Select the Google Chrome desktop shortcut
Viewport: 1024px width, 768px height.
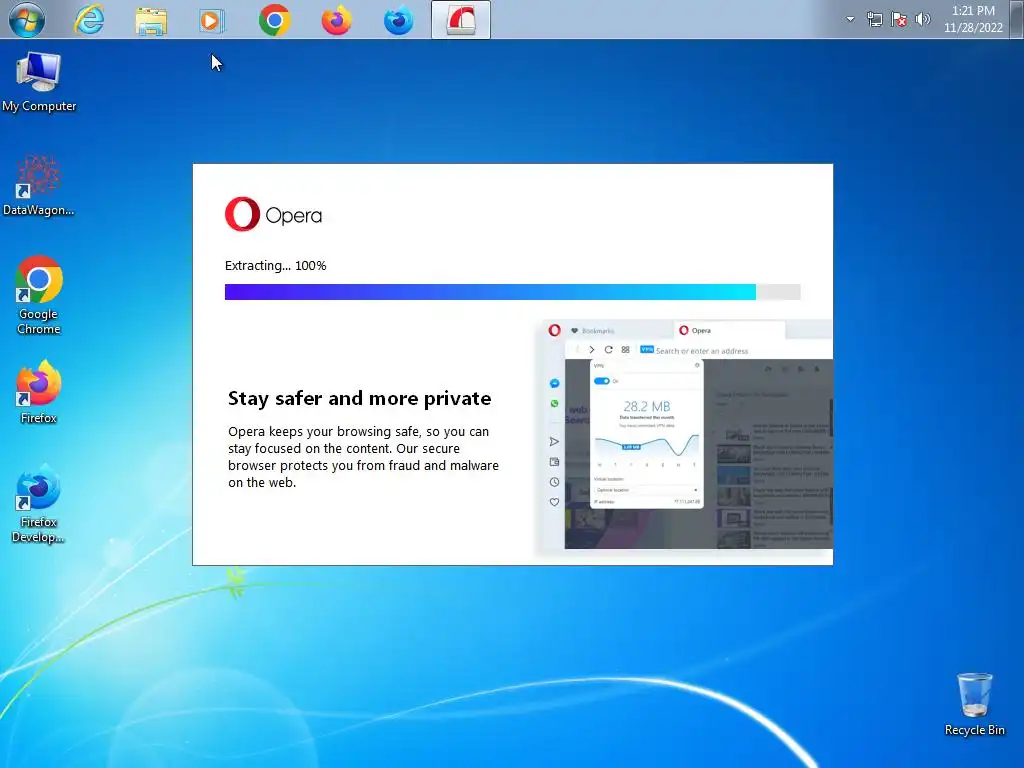pyautogui.click(x=39, y=295)
